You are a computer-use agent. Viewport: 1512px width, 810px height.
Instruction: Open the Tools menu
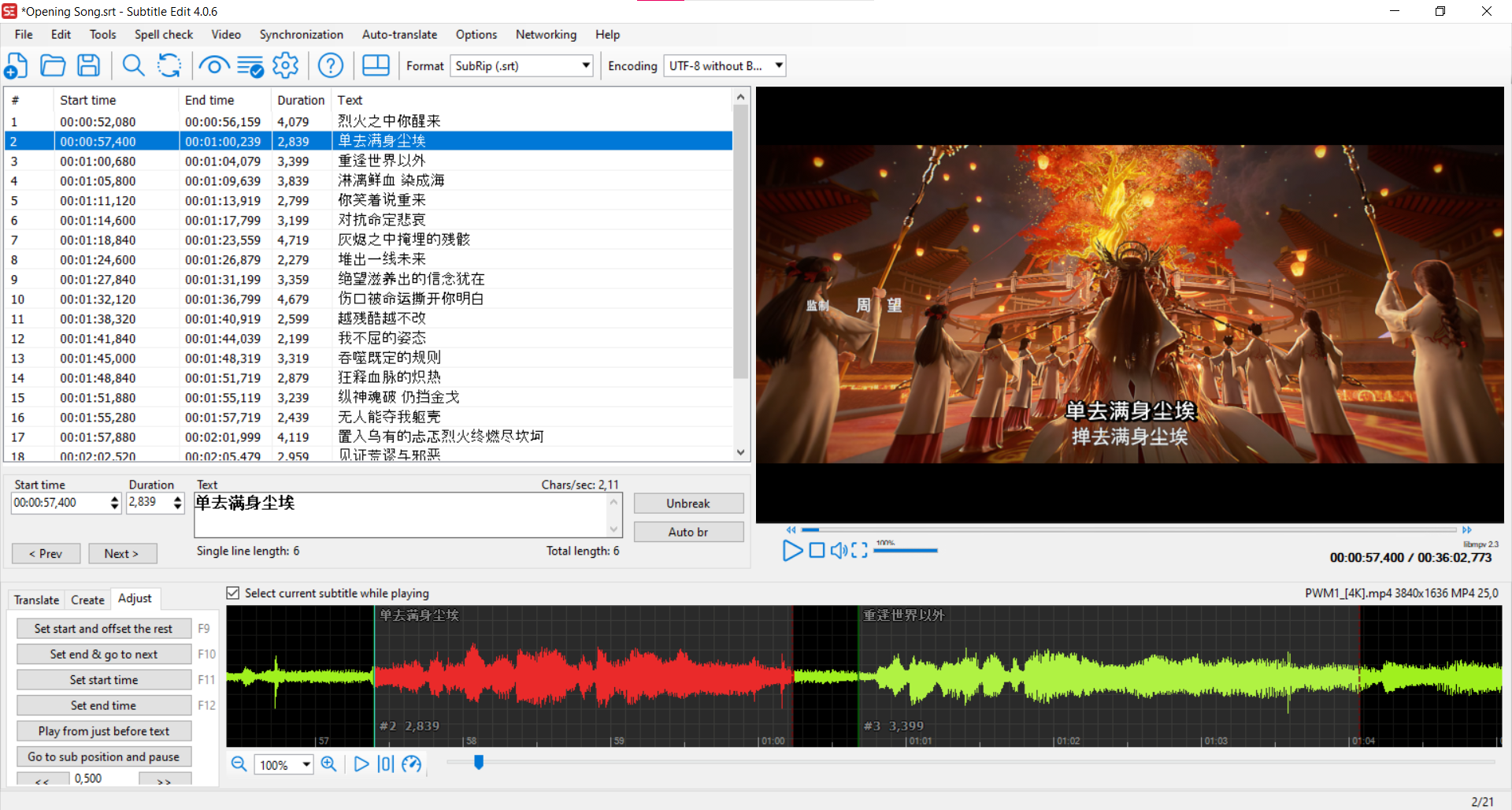tap(102, 35)
